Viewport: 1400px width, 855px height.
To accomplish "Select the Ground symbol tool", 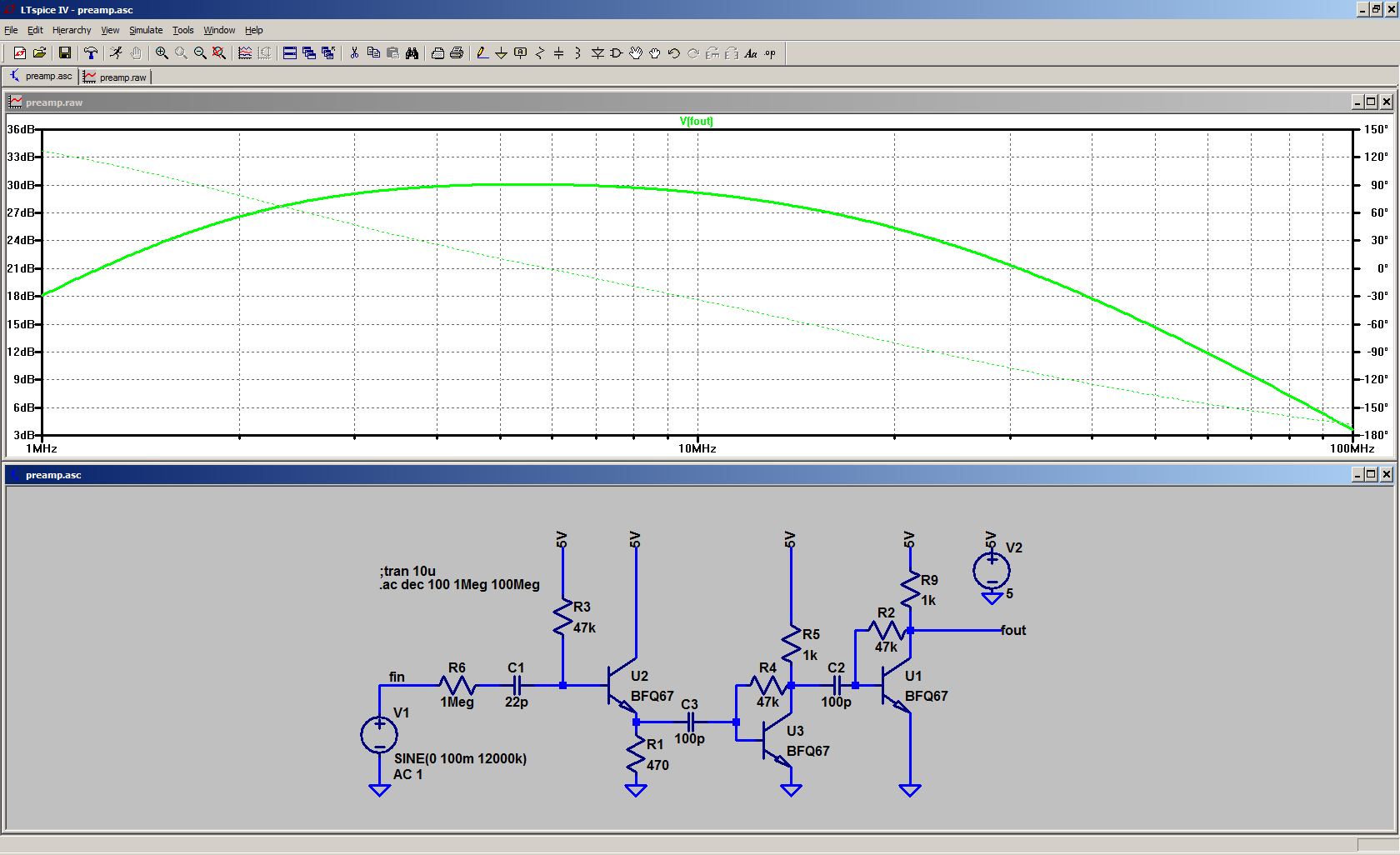I will point(502,53).
